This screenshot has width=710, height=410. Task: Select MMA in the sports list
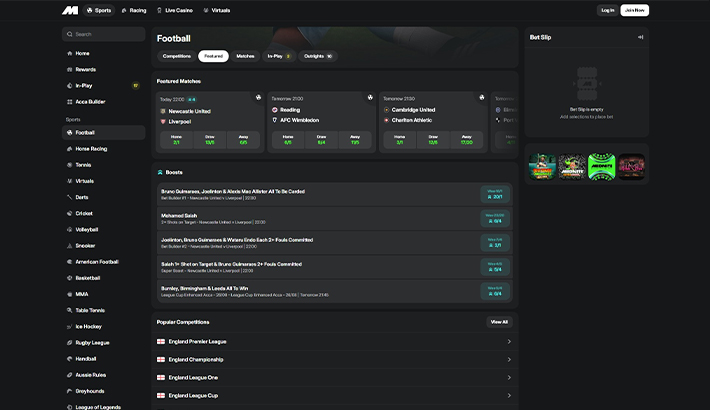pyautogui.click(x=104, y=294)
